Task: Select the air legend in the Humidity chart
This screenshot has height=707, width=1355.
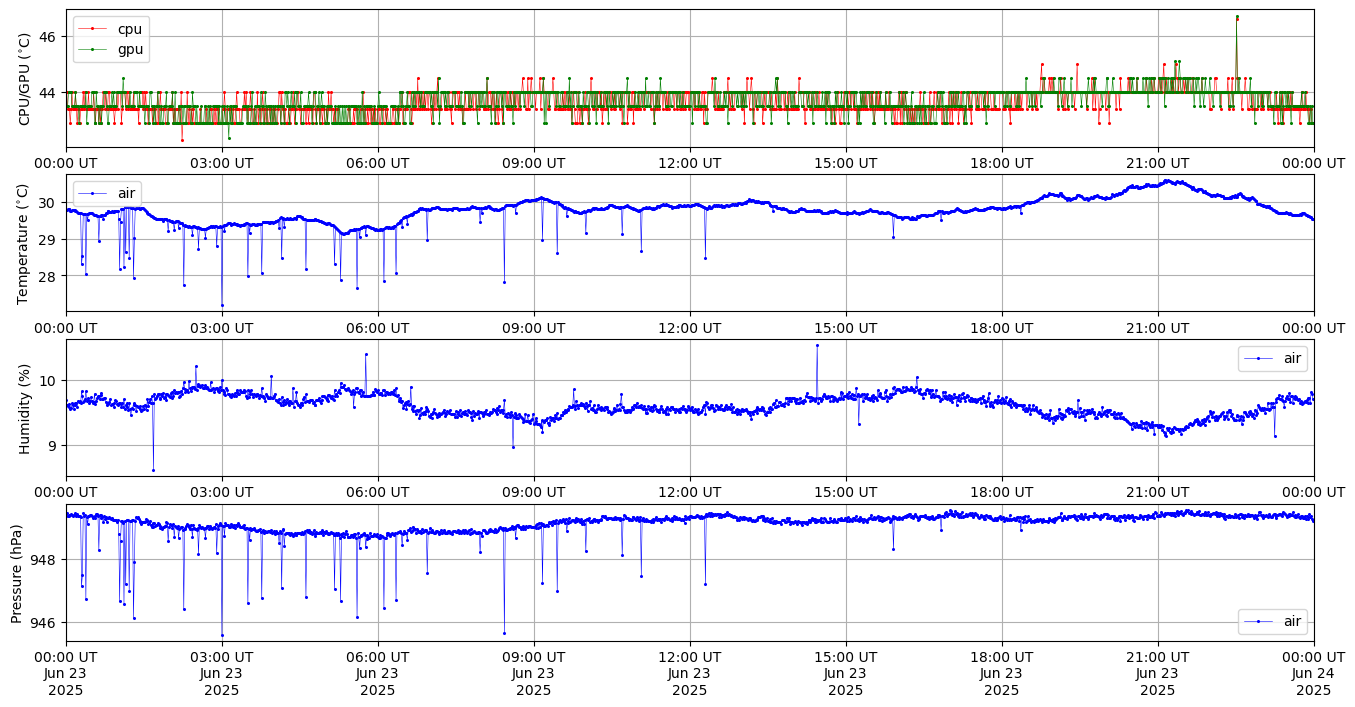Action: coord(1272,358)
